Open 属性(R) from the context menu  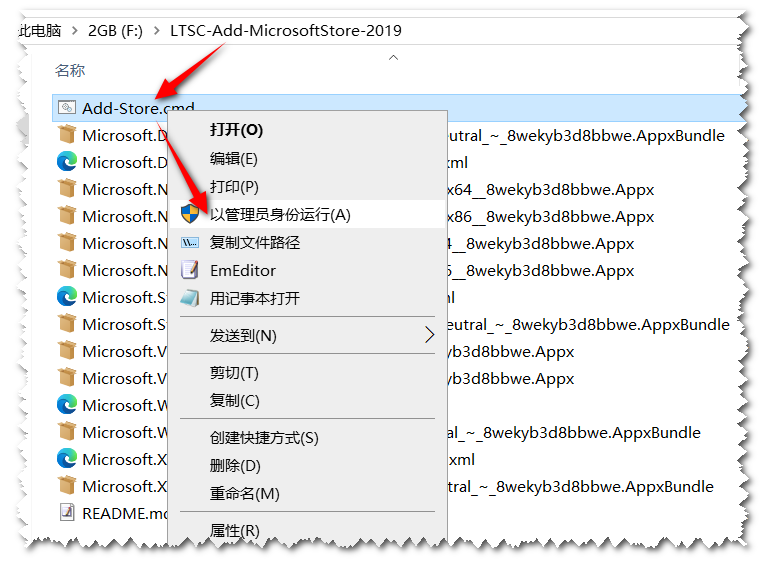pos(308,530)
